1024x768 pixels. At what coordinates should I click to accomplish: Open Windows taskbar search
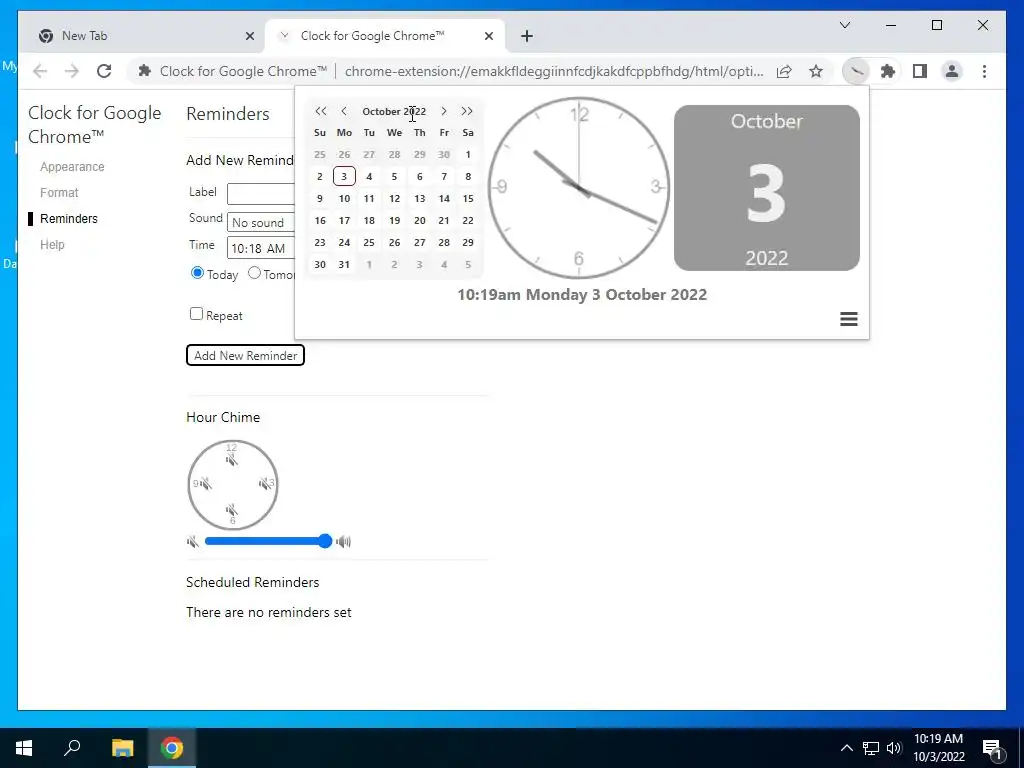[72, 748]
